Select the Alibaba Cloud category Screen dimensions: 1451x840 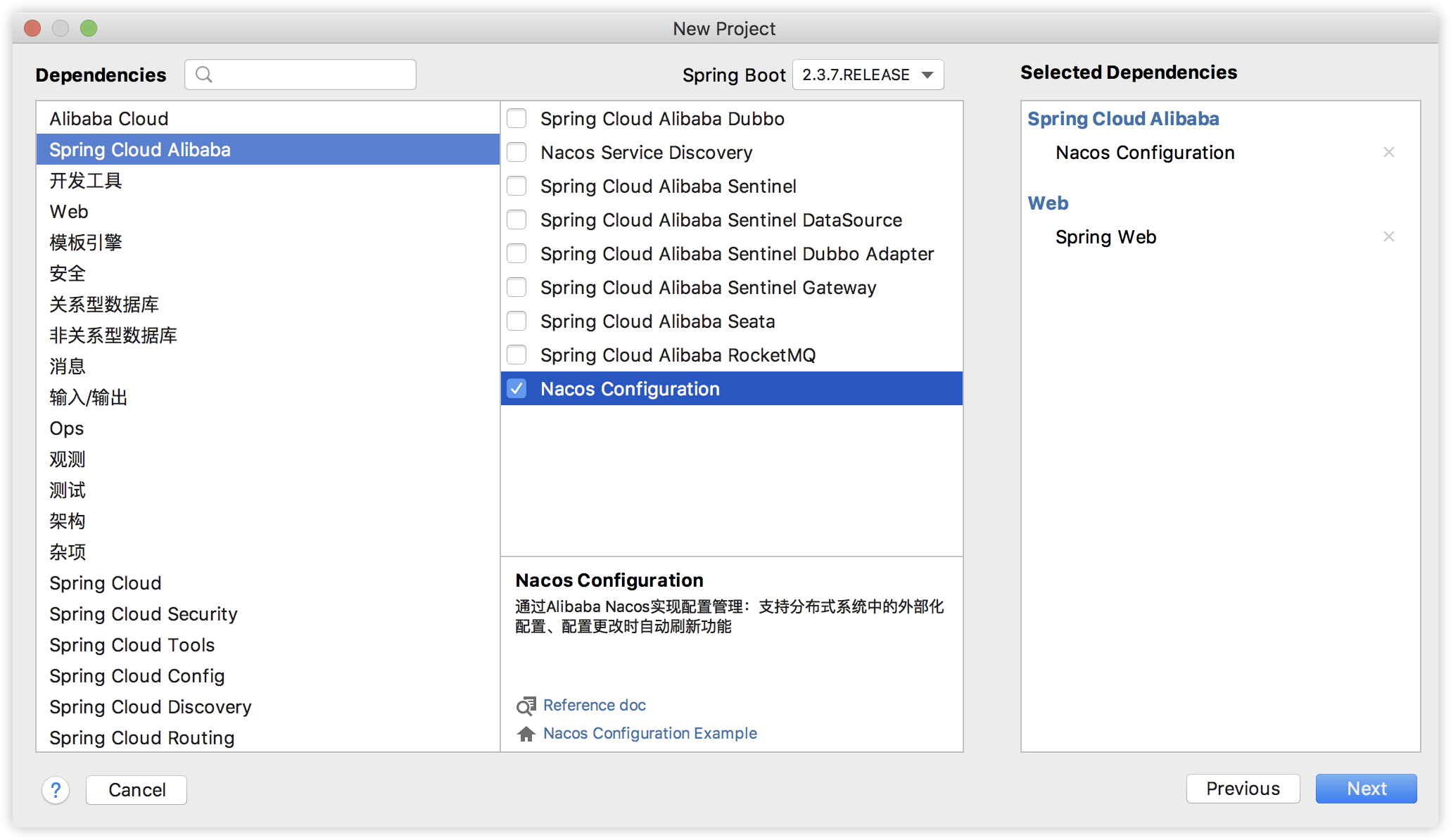click(109, 118)
